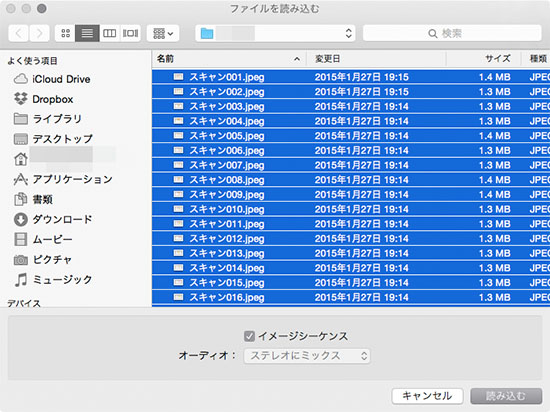
Task: Select list view mode button
Action: (x=87, y=33)
